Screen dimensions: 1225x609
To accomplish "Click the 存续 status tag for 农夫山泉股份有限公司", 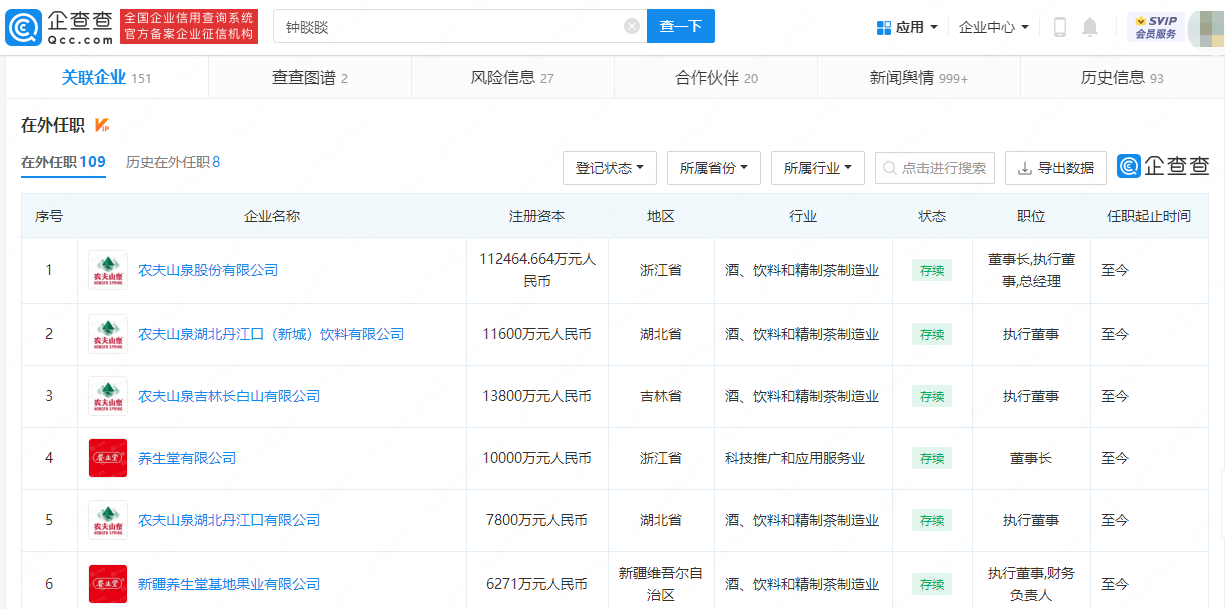I will pyautogui.click(x=932, y=270).
